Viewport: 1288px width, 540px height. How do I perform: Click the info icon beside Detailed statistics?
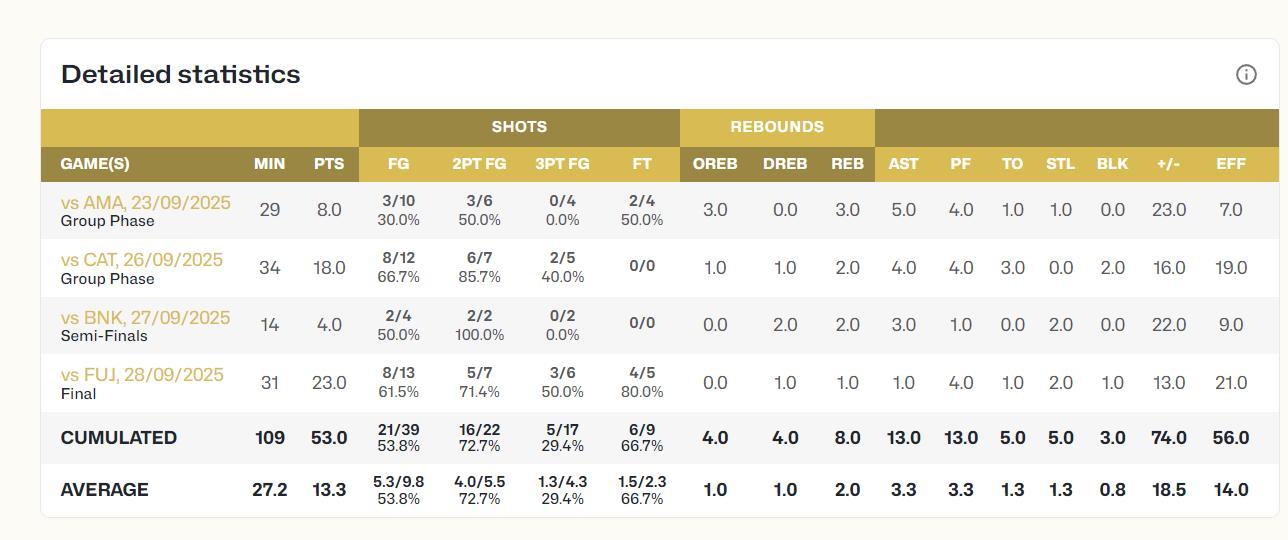pyautogui.click(x=1246, y=75)
